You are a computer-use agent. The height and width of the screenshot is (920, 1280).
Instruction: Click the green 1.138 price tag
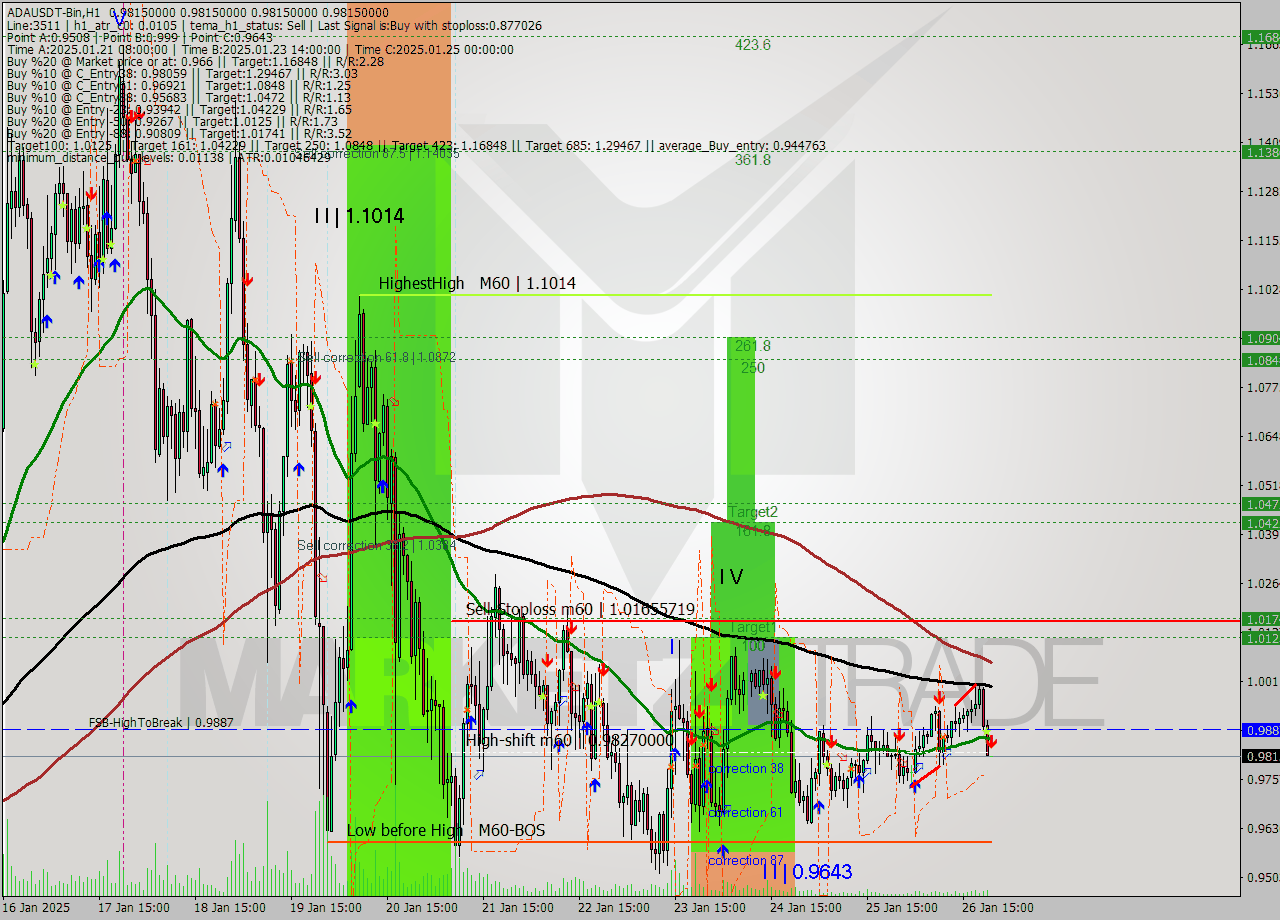point(1260,152)
